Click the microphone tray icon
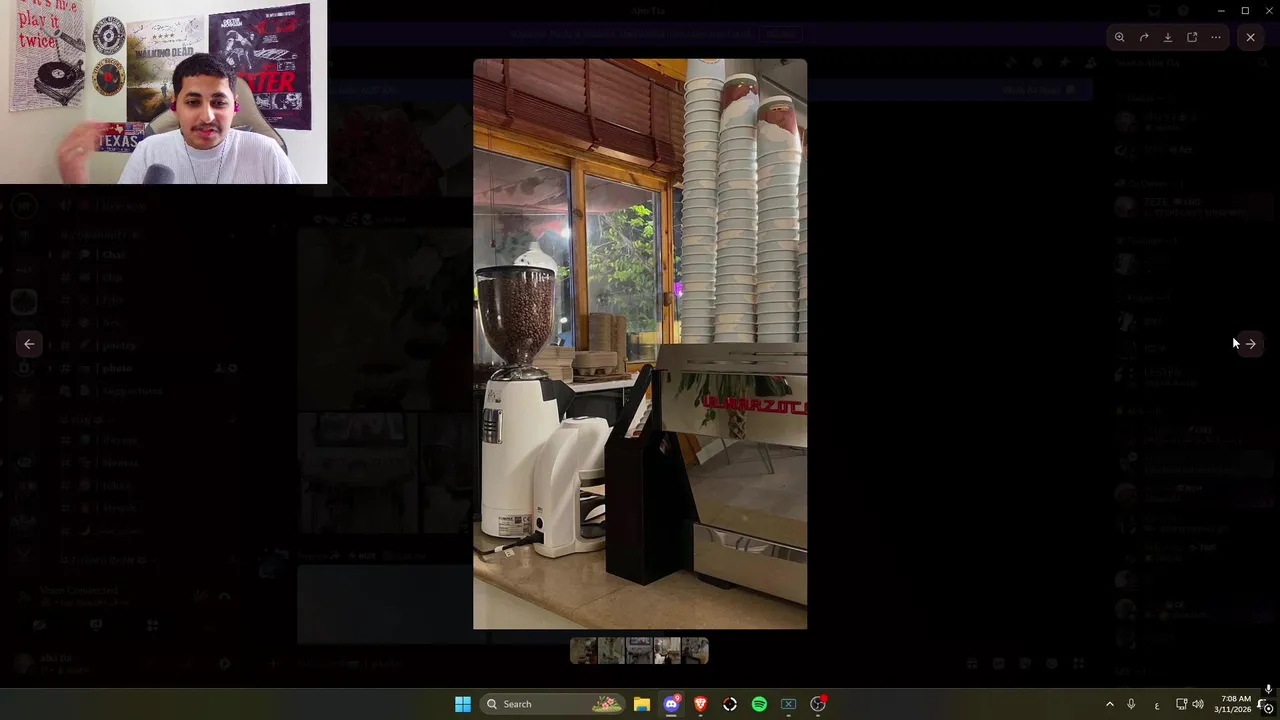Viewport: 1280px width, 720px height. [x=1131, y=704]
